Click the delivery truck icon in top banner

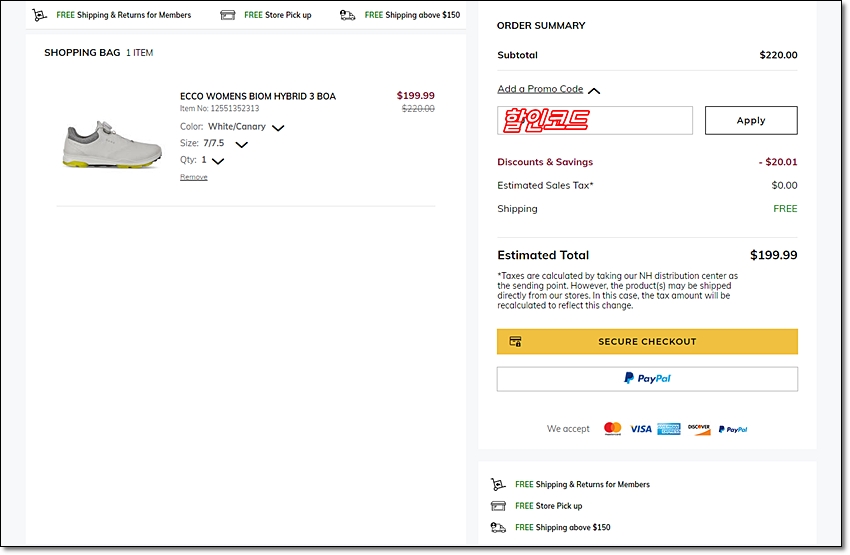point(347,15)
